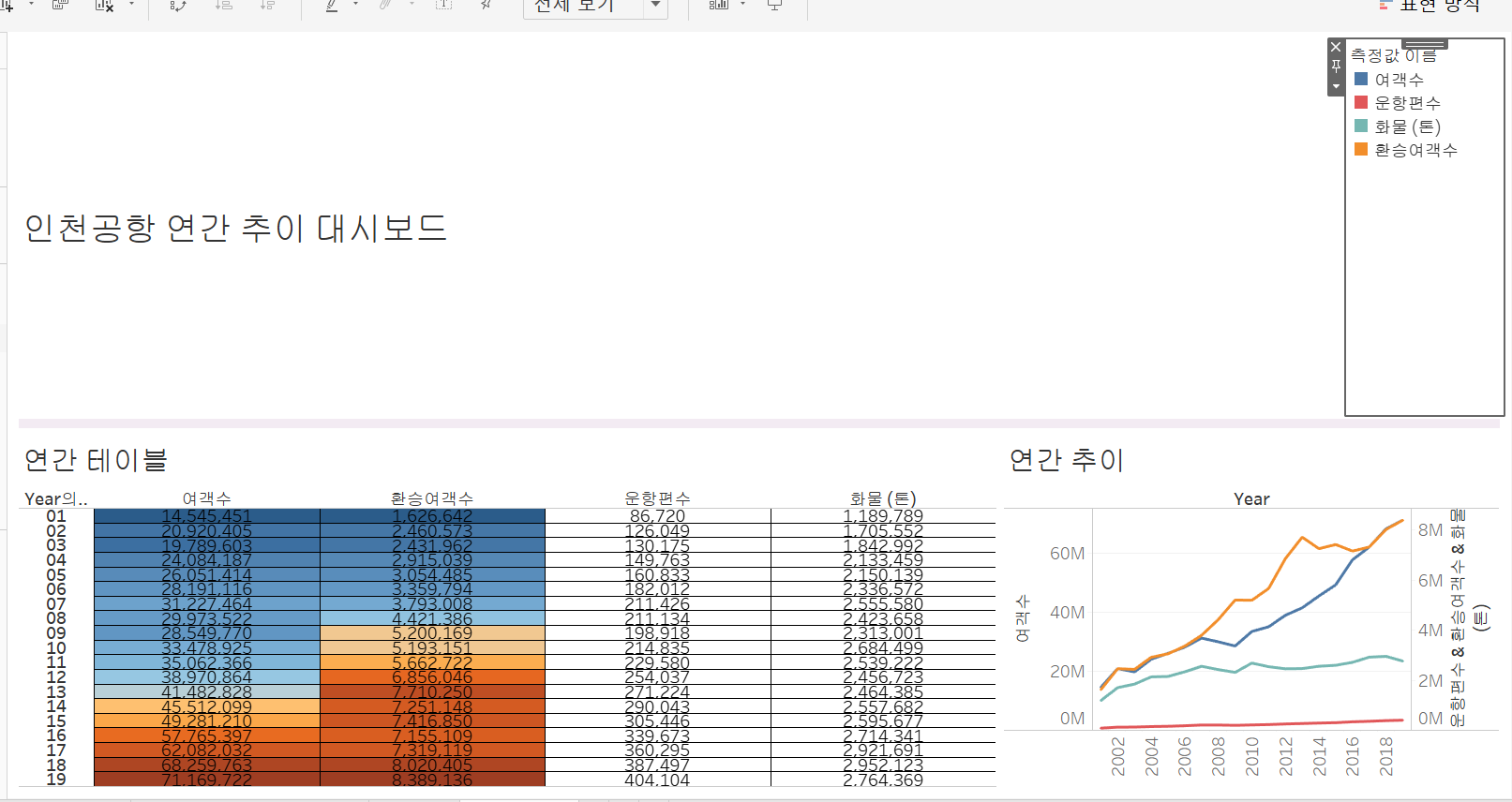Click the Duplicate sheet toolbar icon
Viewport: 1512px width, 802px height.
pyautogui.click(x=60, y=5)
